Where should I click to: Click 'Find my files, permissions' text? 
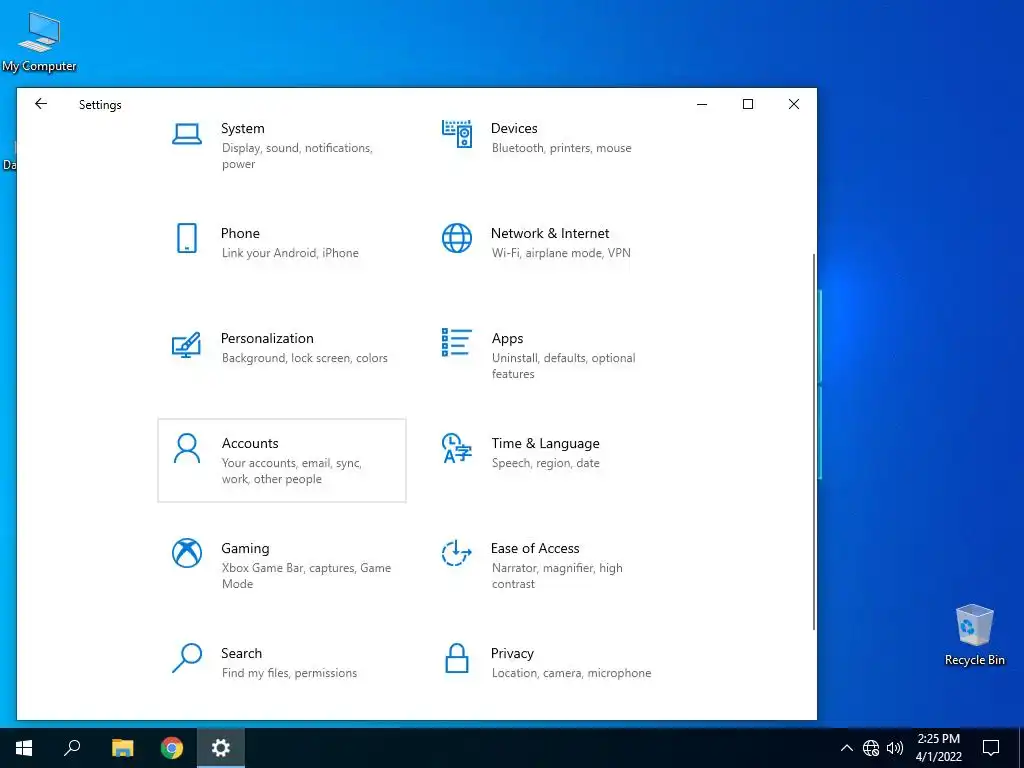coord(289,673)
